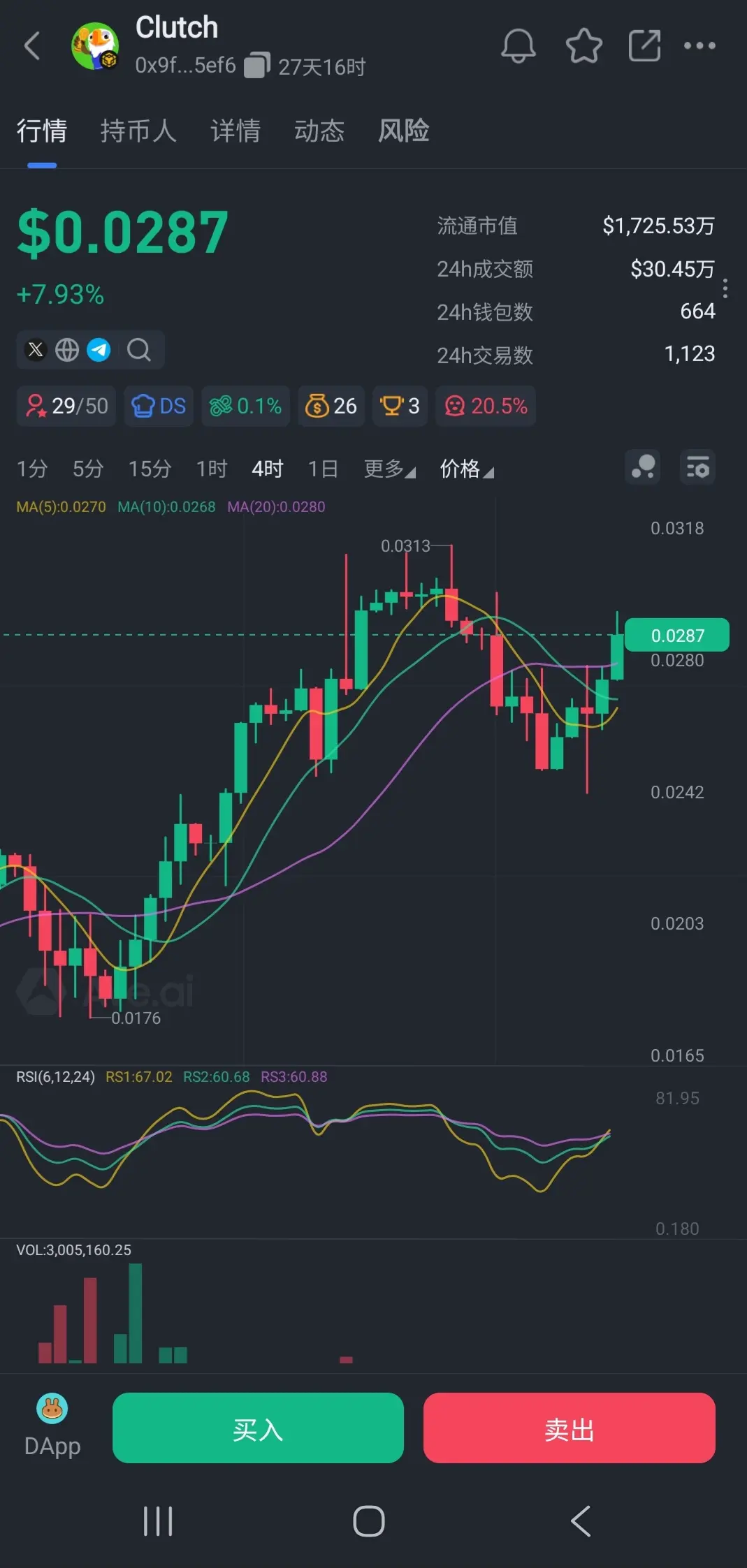Tap RSI(6,12,24) indicator label
Screen dimensions: 747x1568
pos(56,1076)
